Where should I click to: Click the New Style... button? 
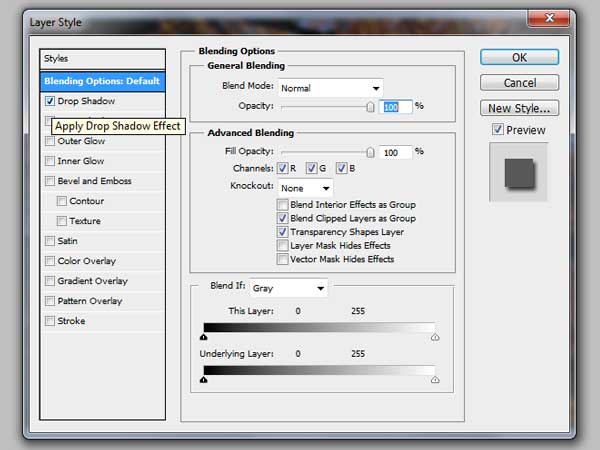(518, 108)
